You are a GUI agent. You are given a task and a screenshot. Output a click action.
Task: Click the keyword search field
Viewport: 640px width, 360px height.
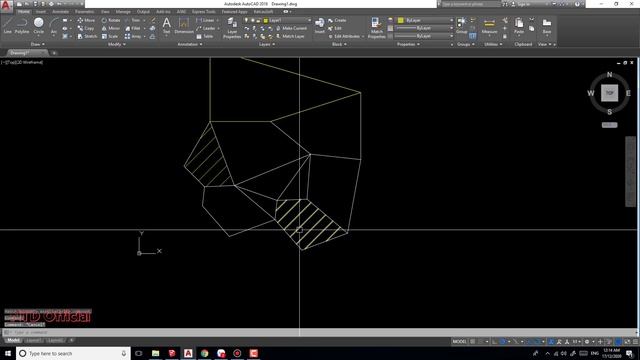470,4
